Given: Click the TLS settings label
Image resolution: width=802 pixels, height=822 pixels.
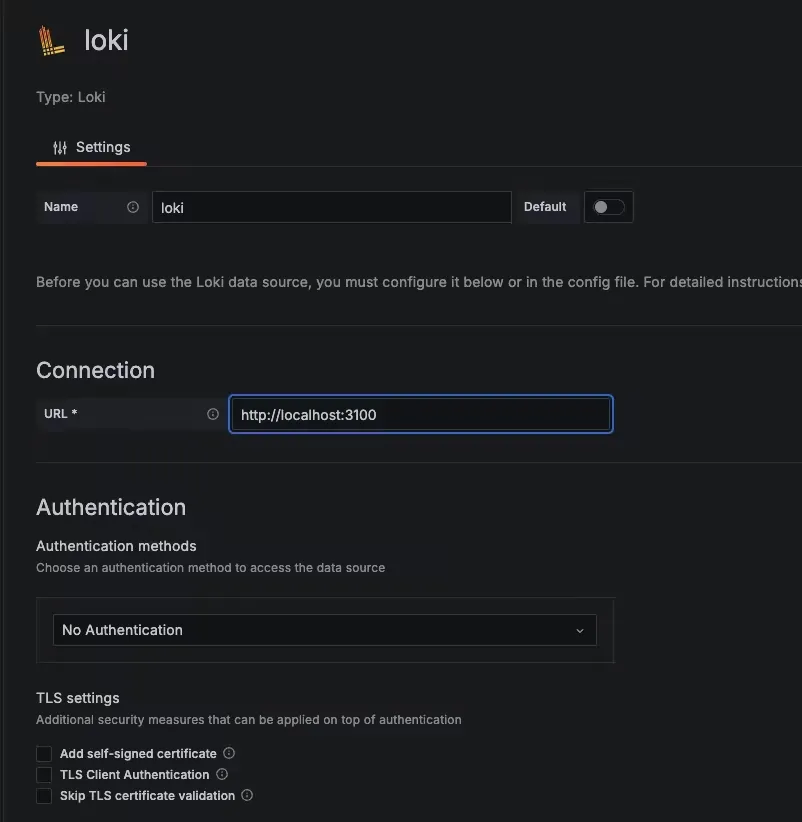Looking at the screenshot, I should coord(78,698).
